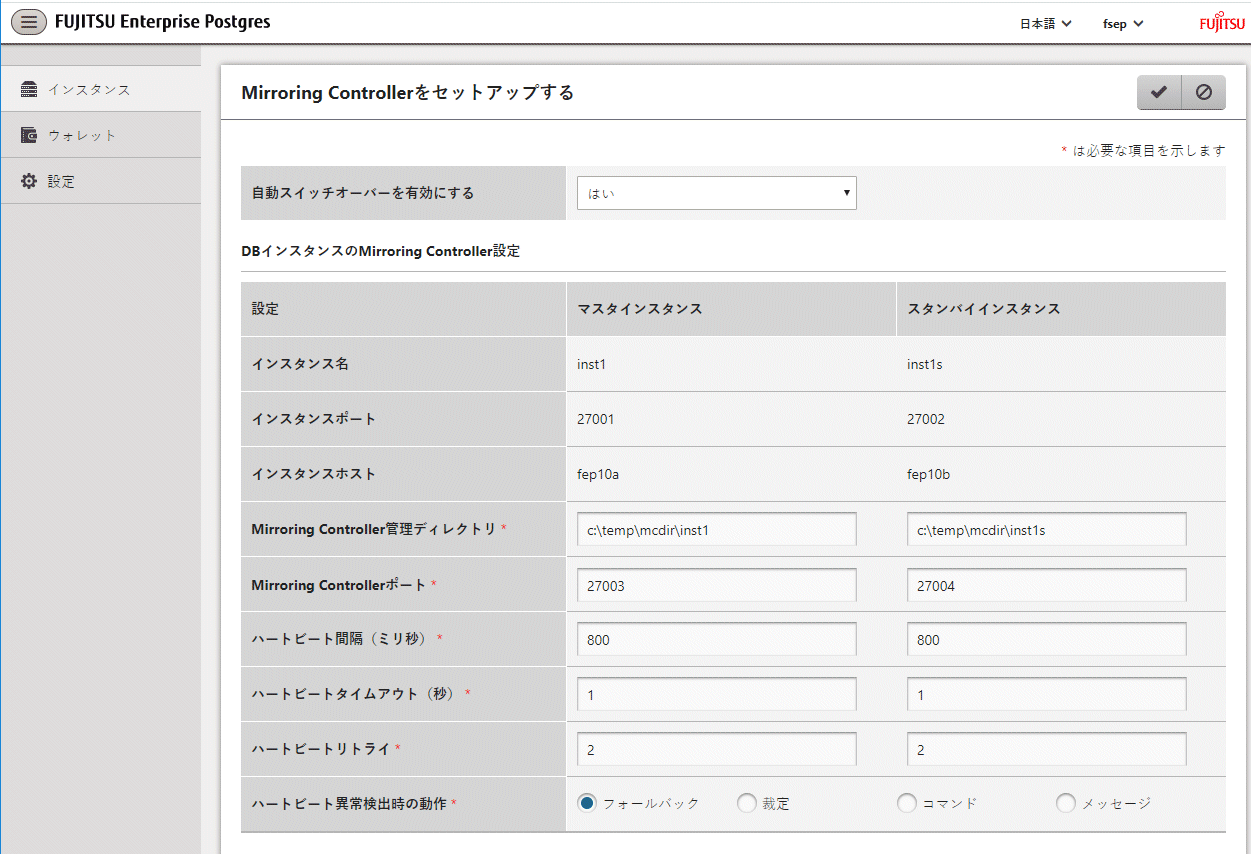Open the 設定 sidebar menu item
1251x854 pixels.
tap(101, 181)
